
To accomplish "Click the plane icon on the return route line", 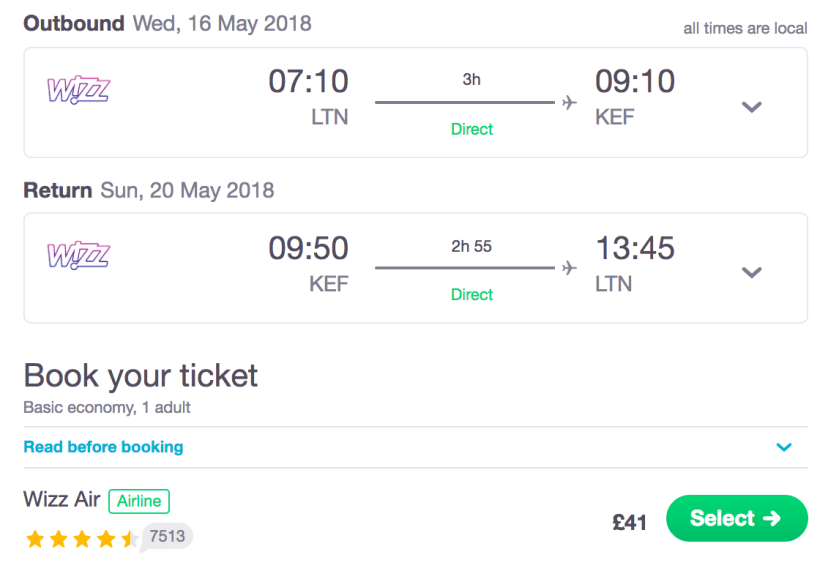I will [570, 267].
